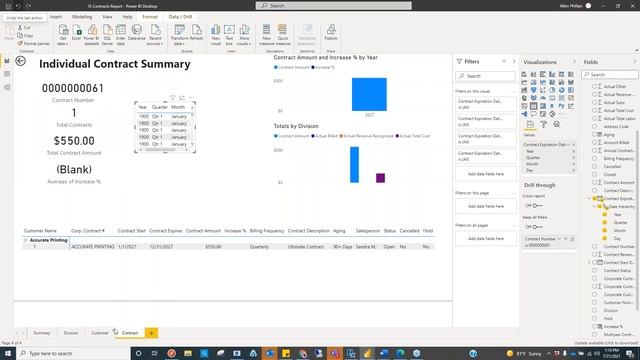
Task: Click Quick measure icon
Action: point(282,30)
